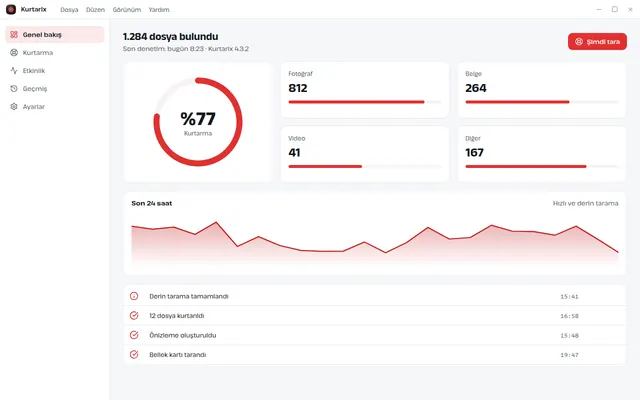Viewport: 640px width, 400px height.
Task: Click the Diğer progress bar
Action: click(x=542, y=167)
